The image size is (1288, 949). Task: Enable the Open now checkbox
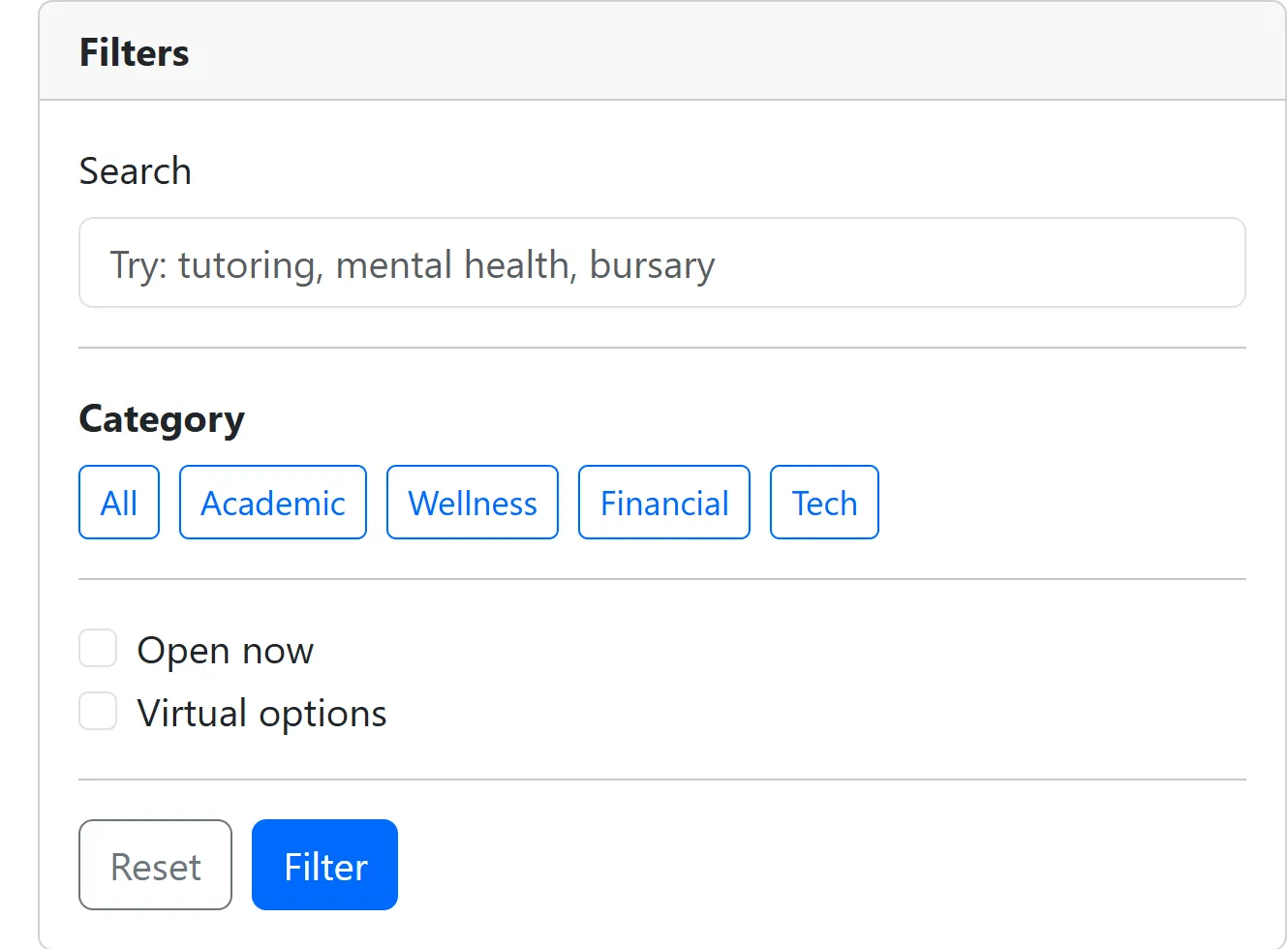[98, 647]
